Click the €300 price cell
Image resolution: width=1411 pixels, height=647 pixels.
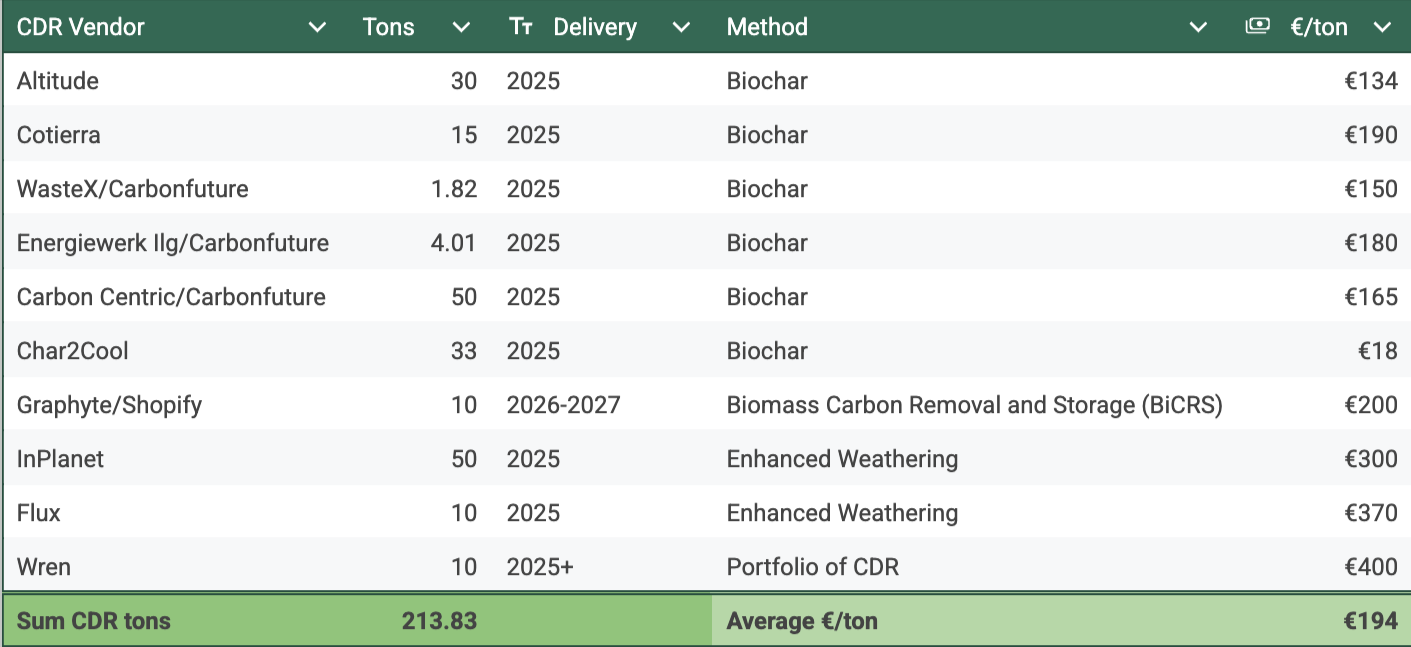pos(1371,459)
